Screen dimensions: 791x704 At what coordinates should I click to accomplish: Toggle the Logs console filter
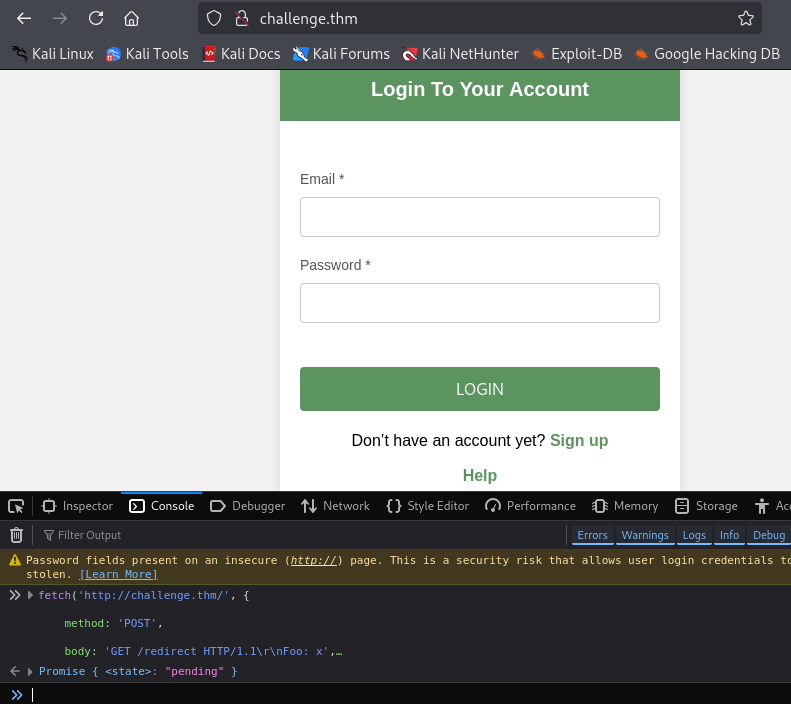tap(694, 535)
